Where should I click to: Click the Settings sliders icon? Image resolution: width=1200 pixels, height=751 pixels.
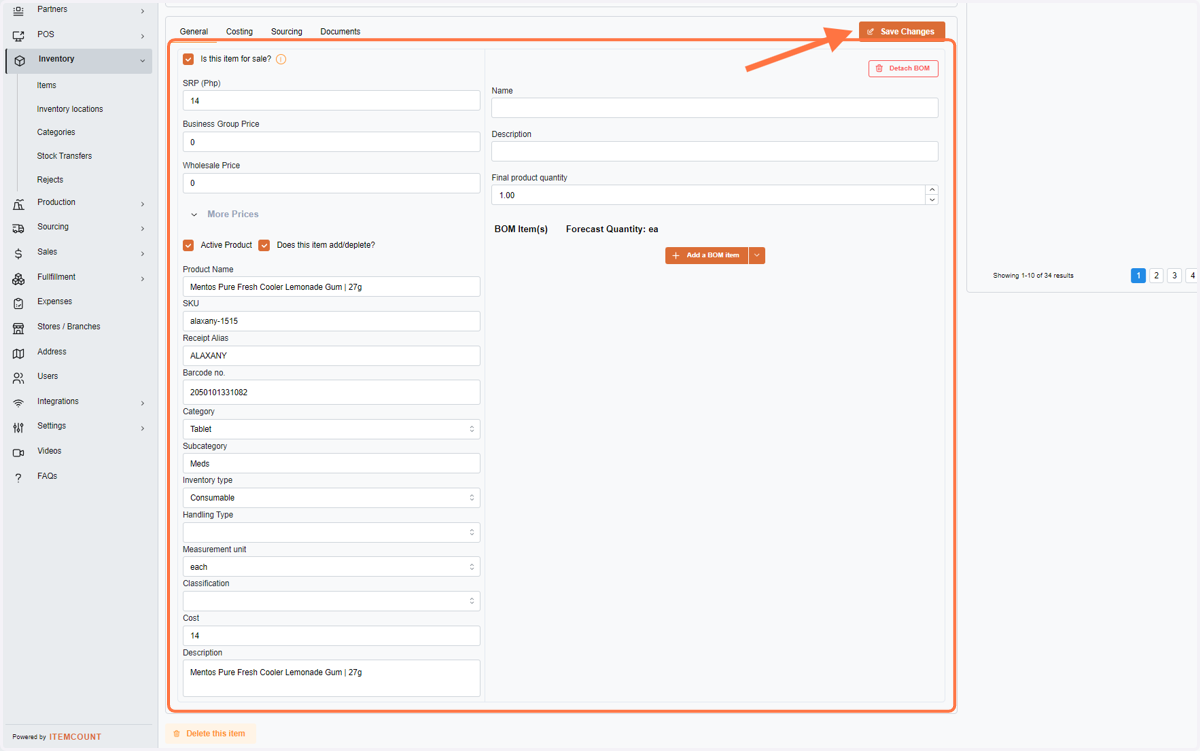(x=18, y=427)
